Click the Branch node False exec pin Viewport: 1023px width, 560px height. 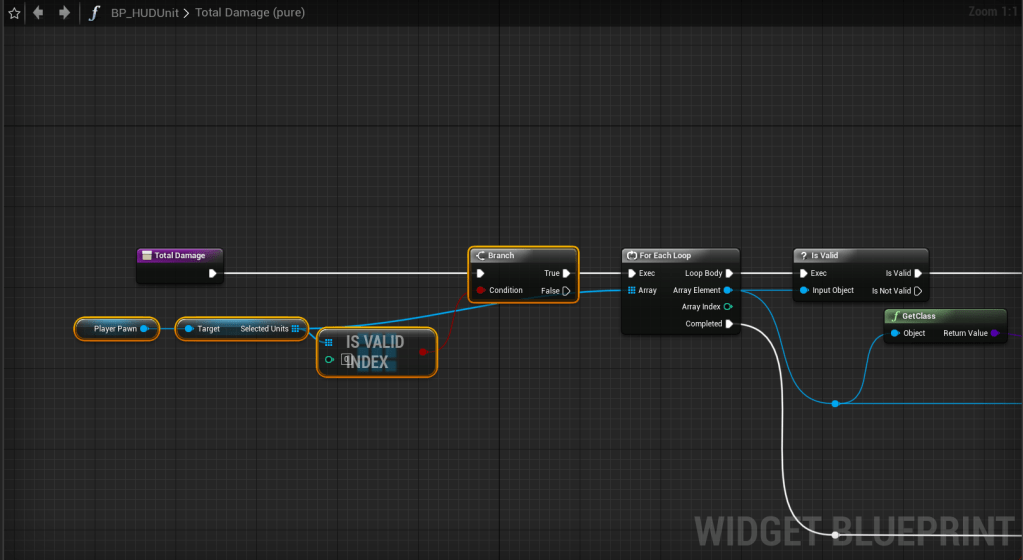click(566, 291)
